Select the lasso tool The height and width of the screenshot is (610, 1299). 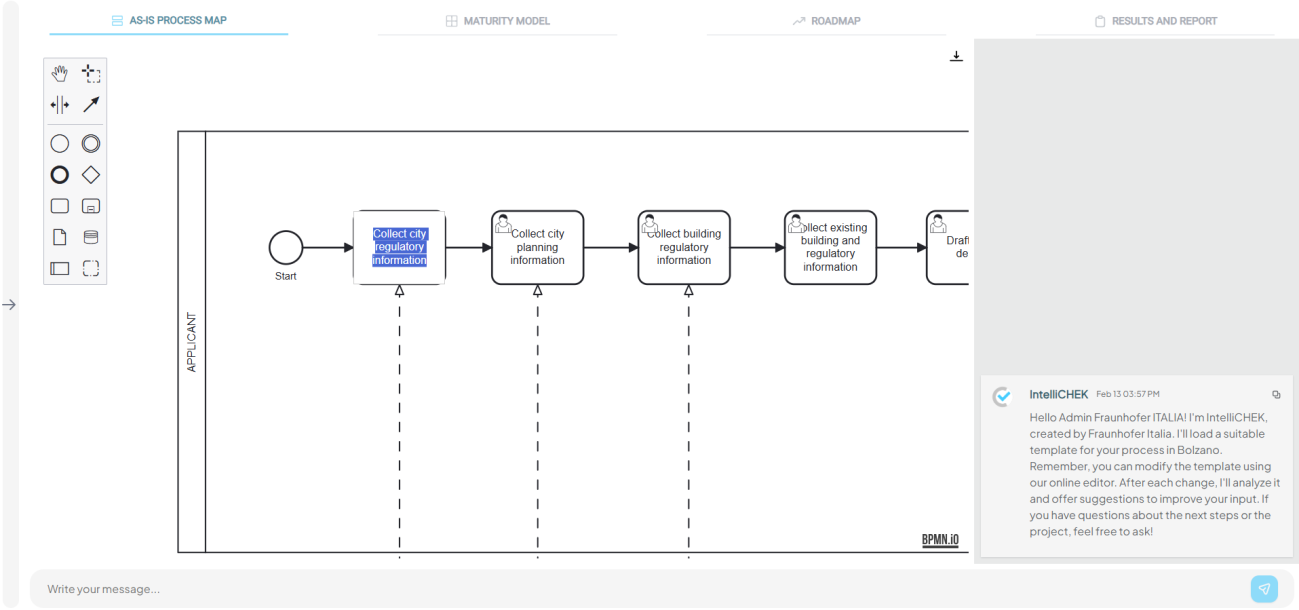pyautogui.click(x=91, y=73)
